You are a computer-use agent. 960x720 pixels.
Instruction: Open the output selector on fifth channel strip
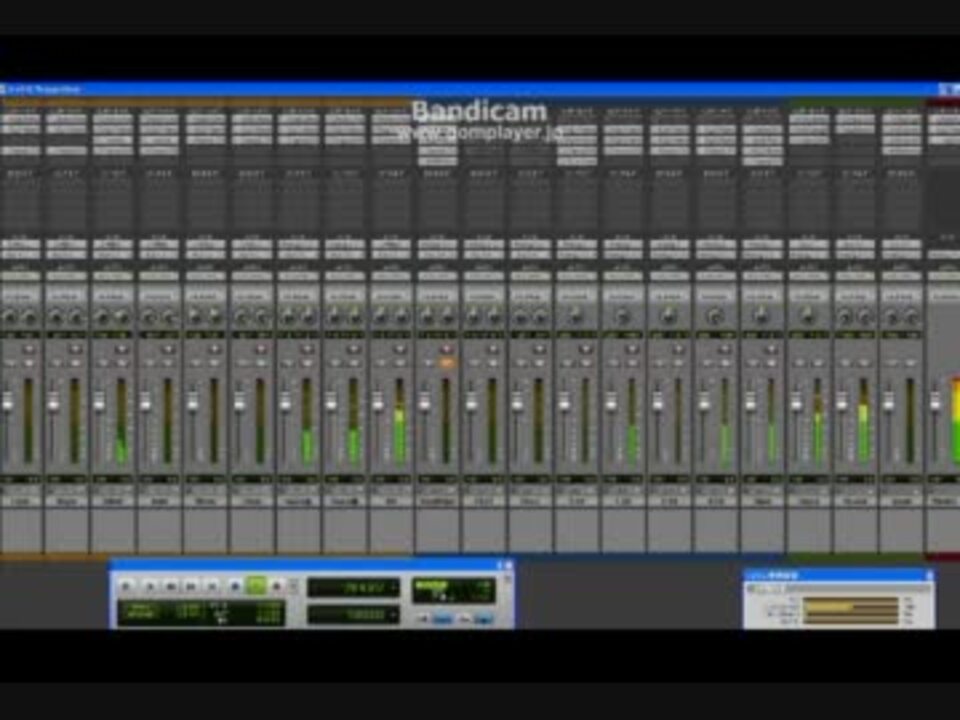(205, 253)
